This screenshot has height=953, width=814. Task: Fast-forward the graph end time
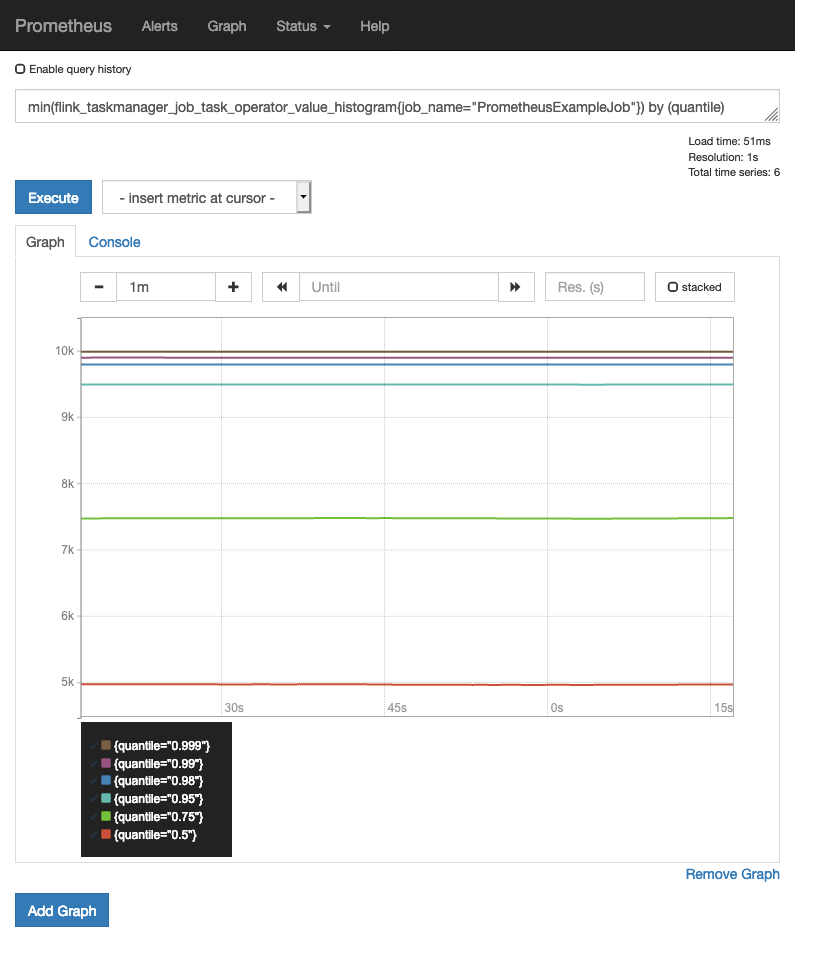coord(515,287)
